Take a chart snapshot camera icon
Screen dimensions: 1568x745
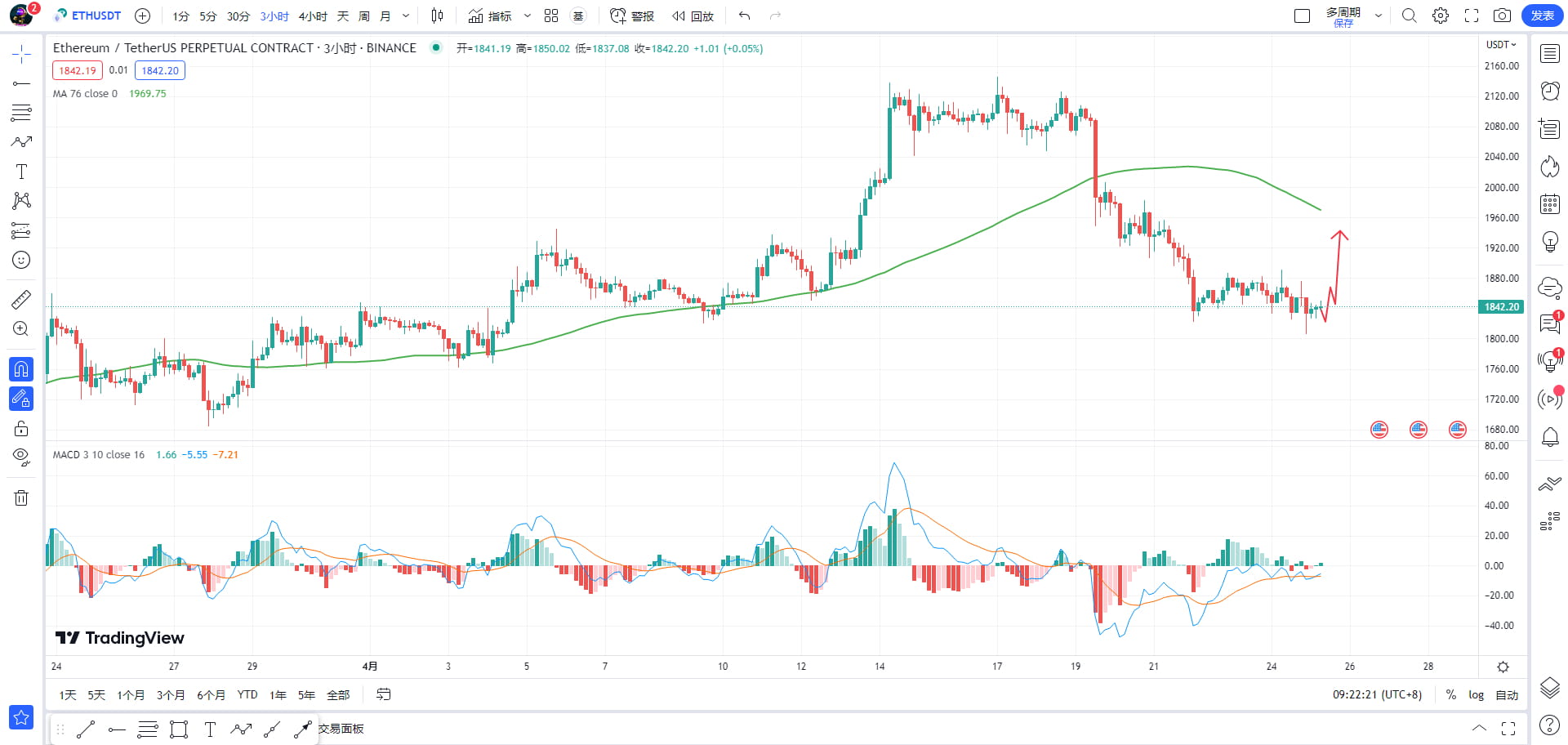[1502, 16]
